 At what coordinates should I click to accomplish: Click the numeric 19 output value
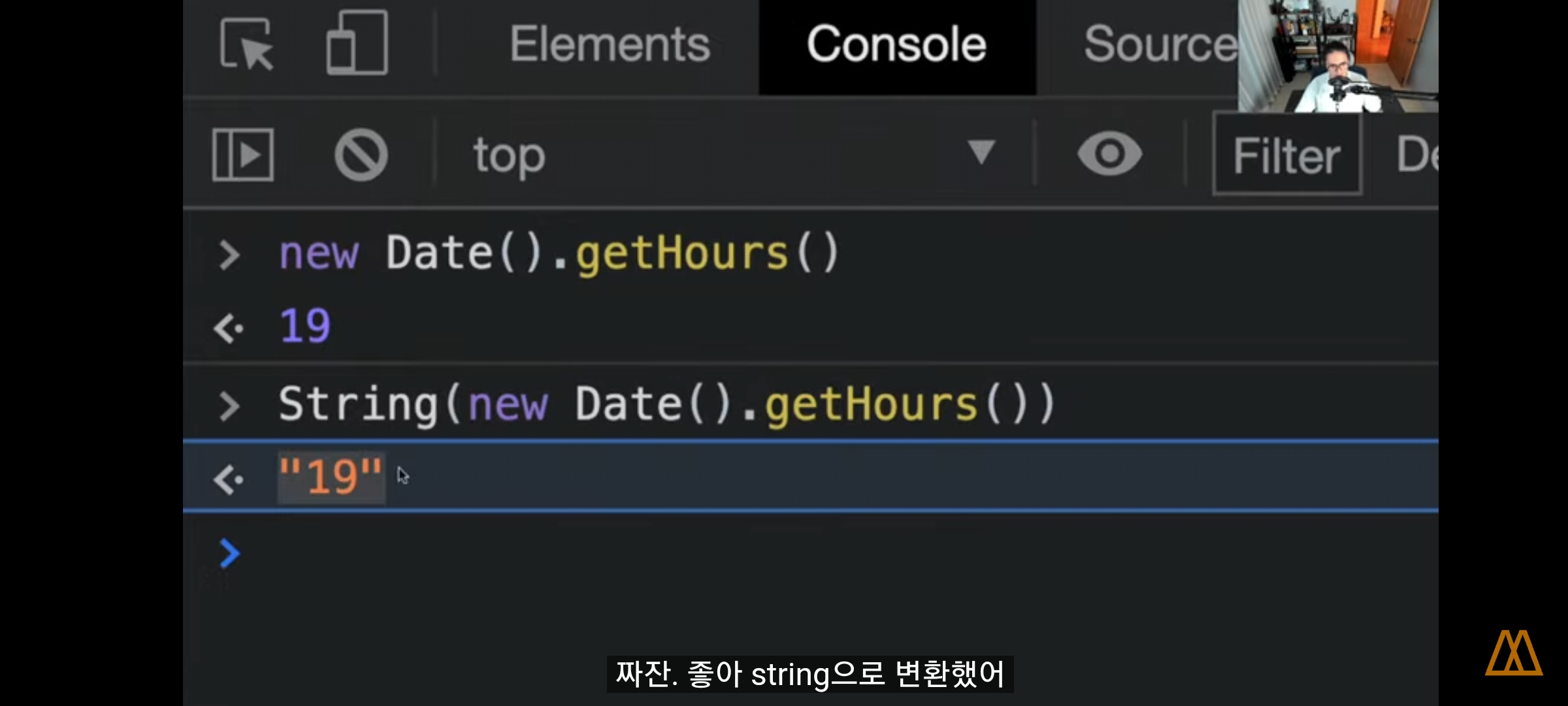305,326
